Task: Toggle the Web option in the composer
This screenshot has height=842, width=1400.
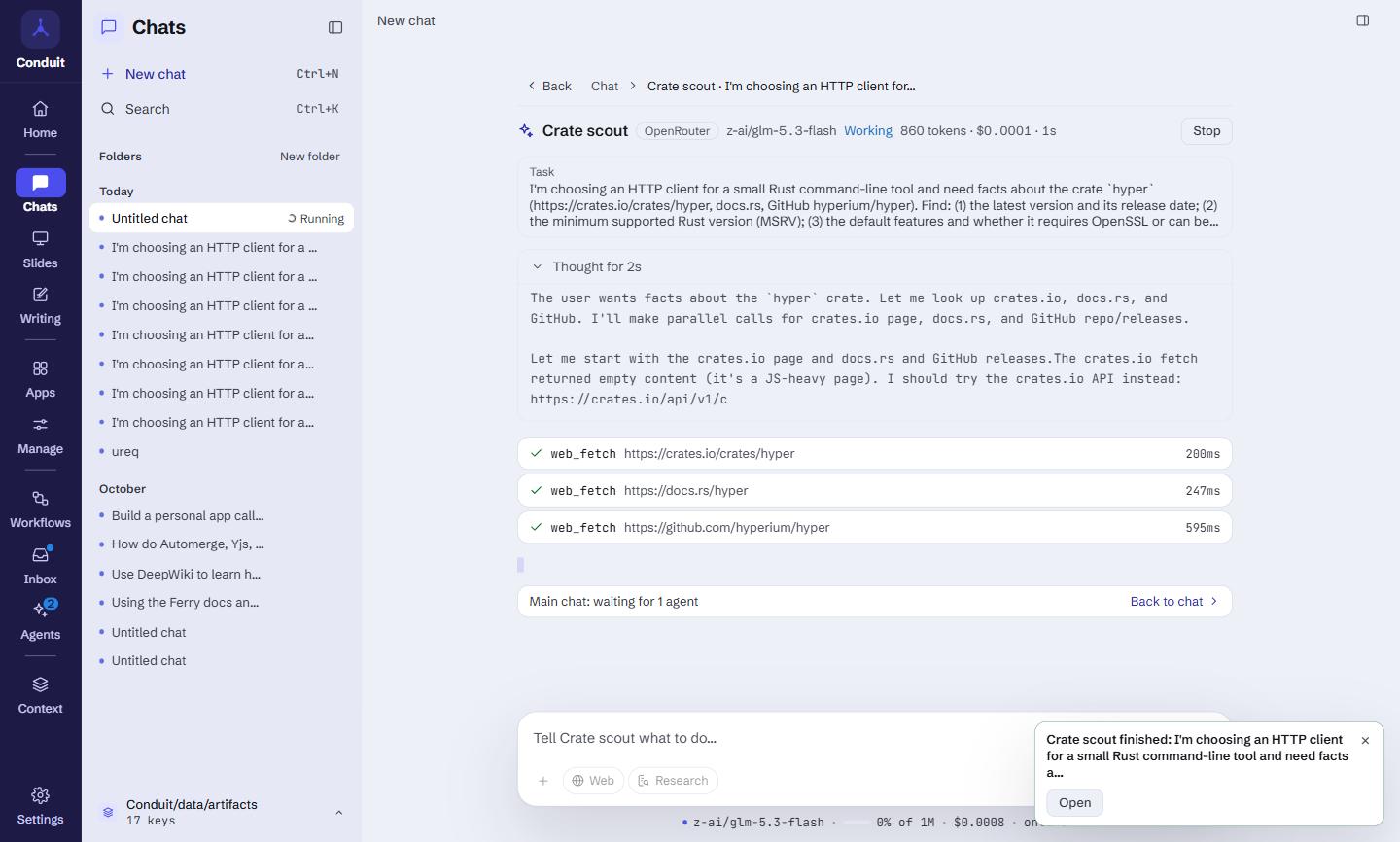Action: tap(593, 781)
